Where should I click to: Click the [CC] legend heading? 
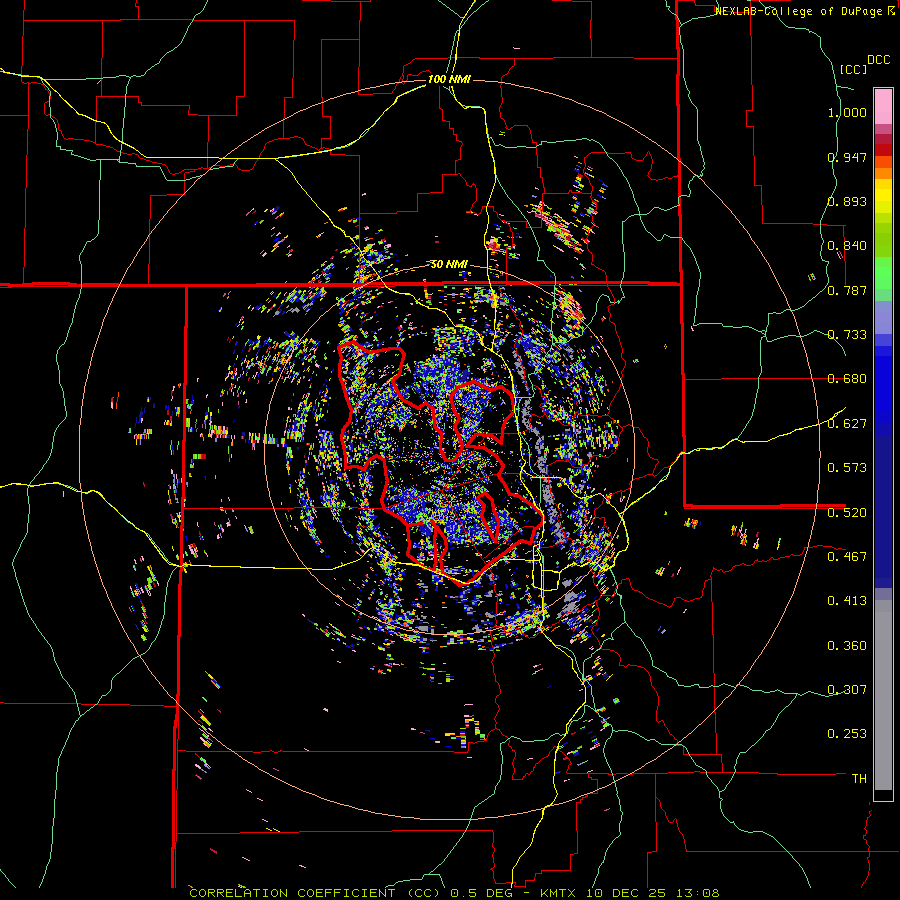(853, 69)
